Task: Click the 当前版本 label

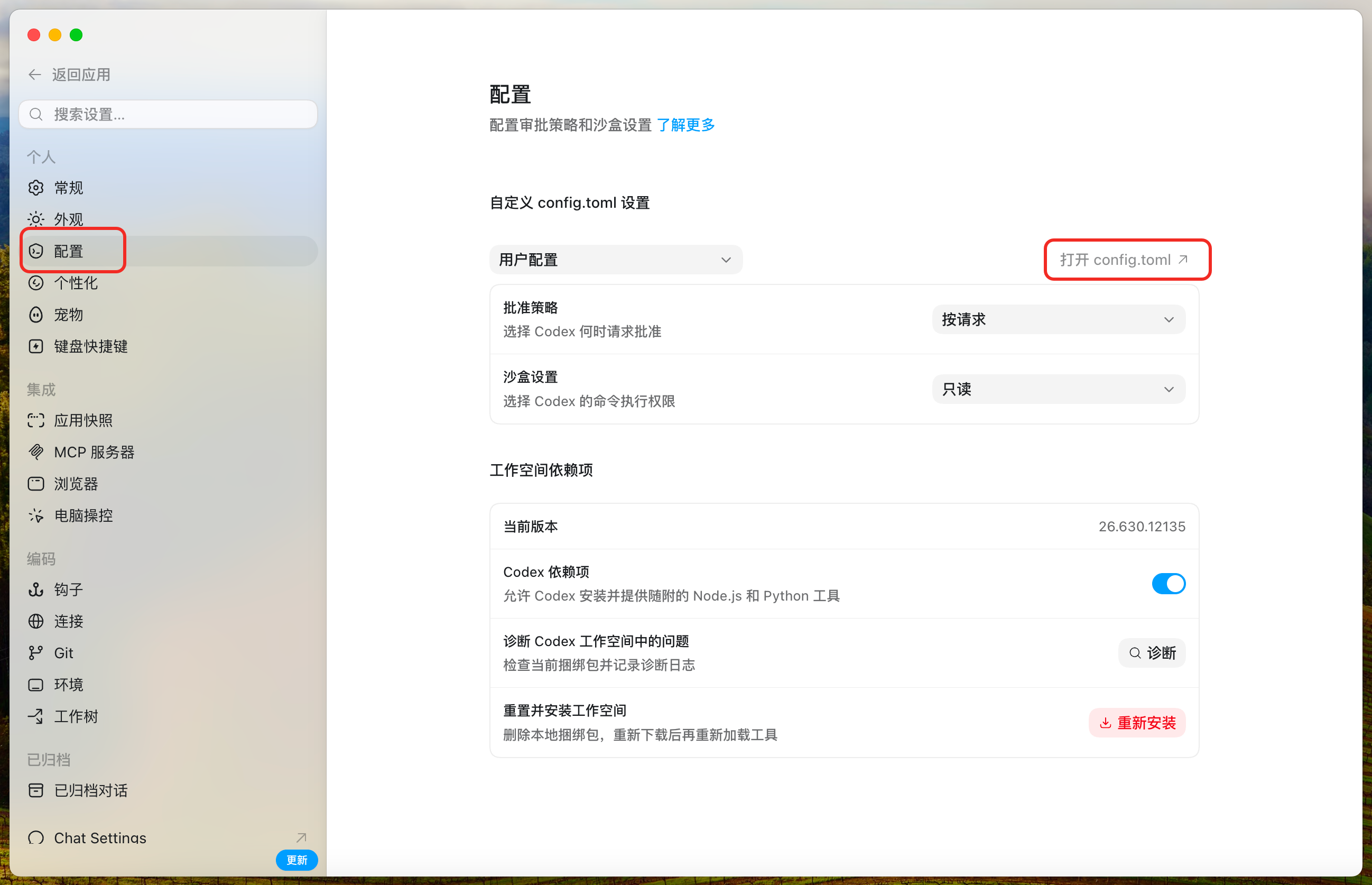Action: pyautogui.click(x=530, y=527)
